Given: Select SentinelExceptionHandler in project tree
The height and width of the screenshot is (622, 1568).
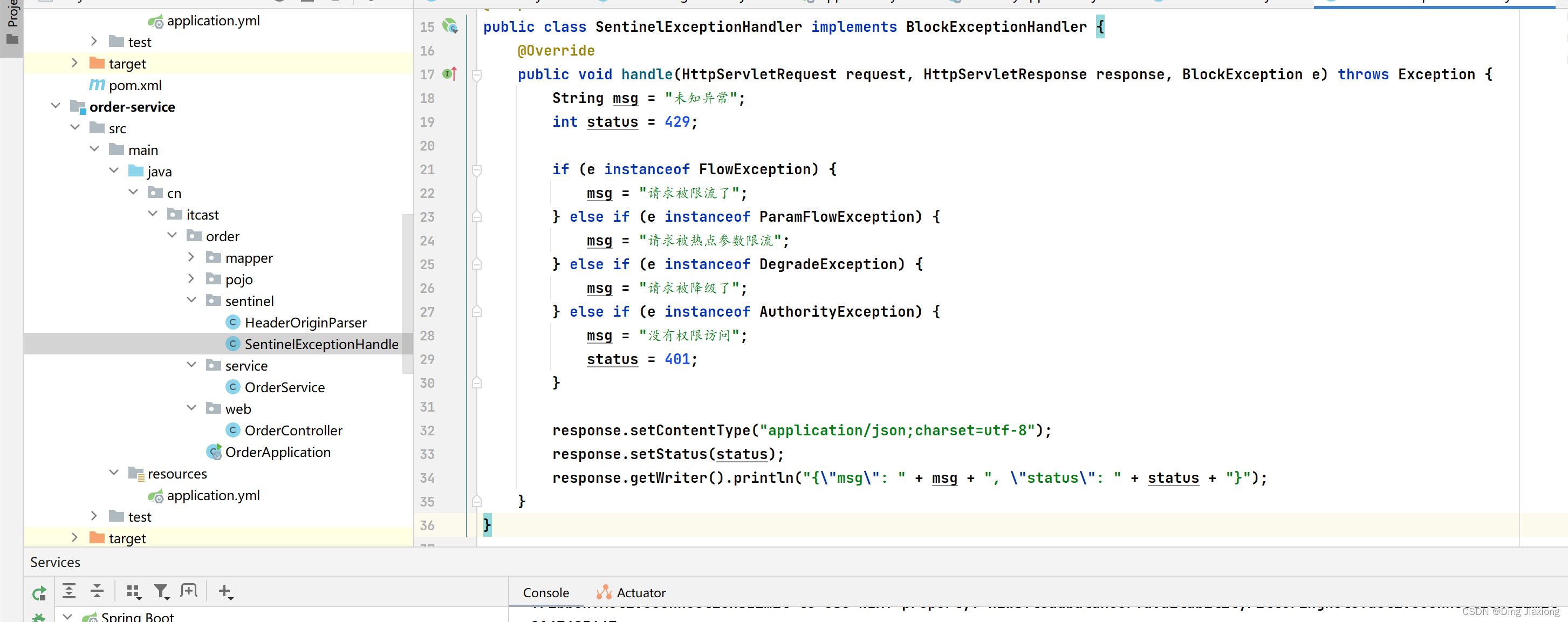Looking at the screenshot, I should tap(321, 344).
